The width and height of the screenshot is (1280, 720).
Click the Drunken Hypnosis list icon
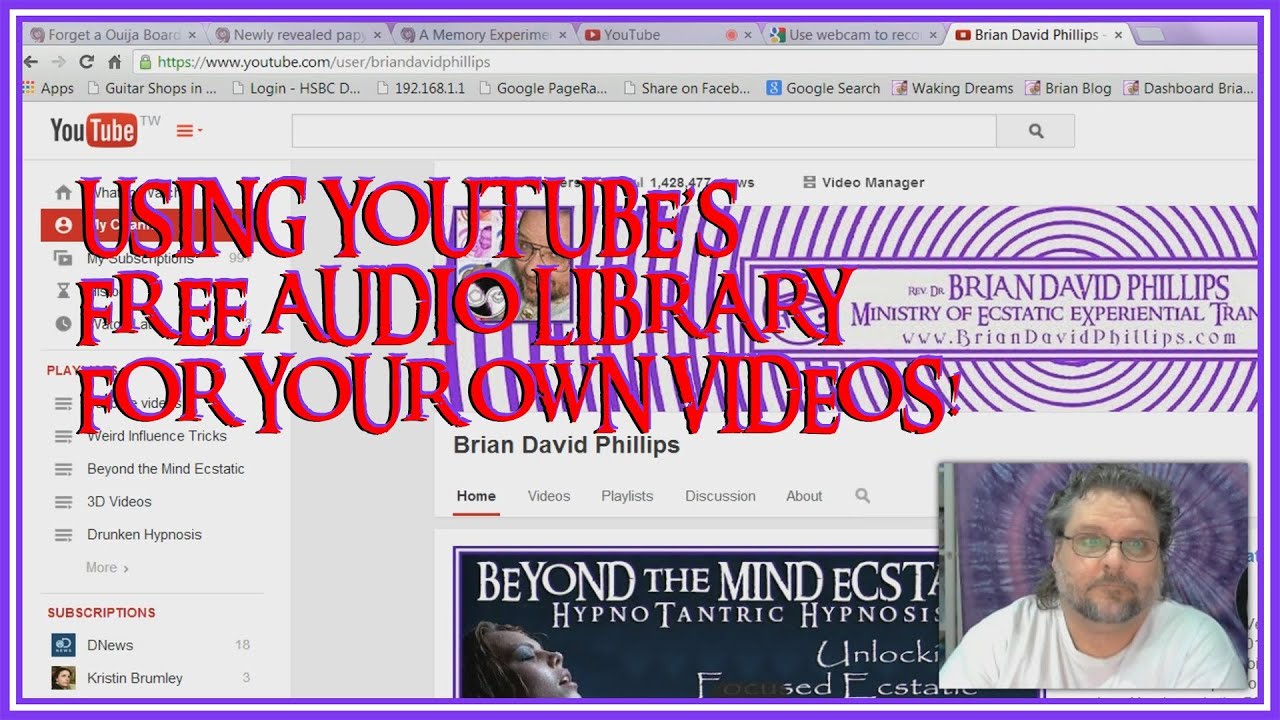pyautogui.click(x=63, y=535)
